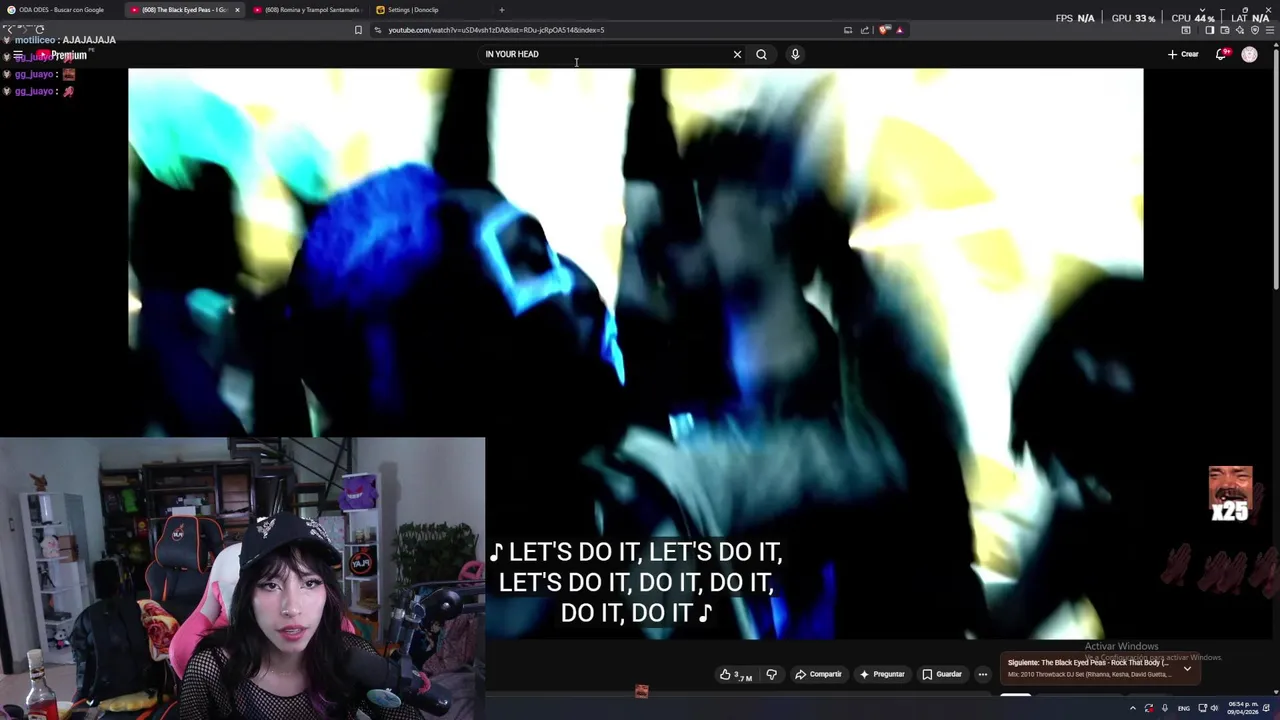Click the browser address bar URL
Image resolution: width=1280 pixels, height=720 pixels.
[x=496, y=30]
